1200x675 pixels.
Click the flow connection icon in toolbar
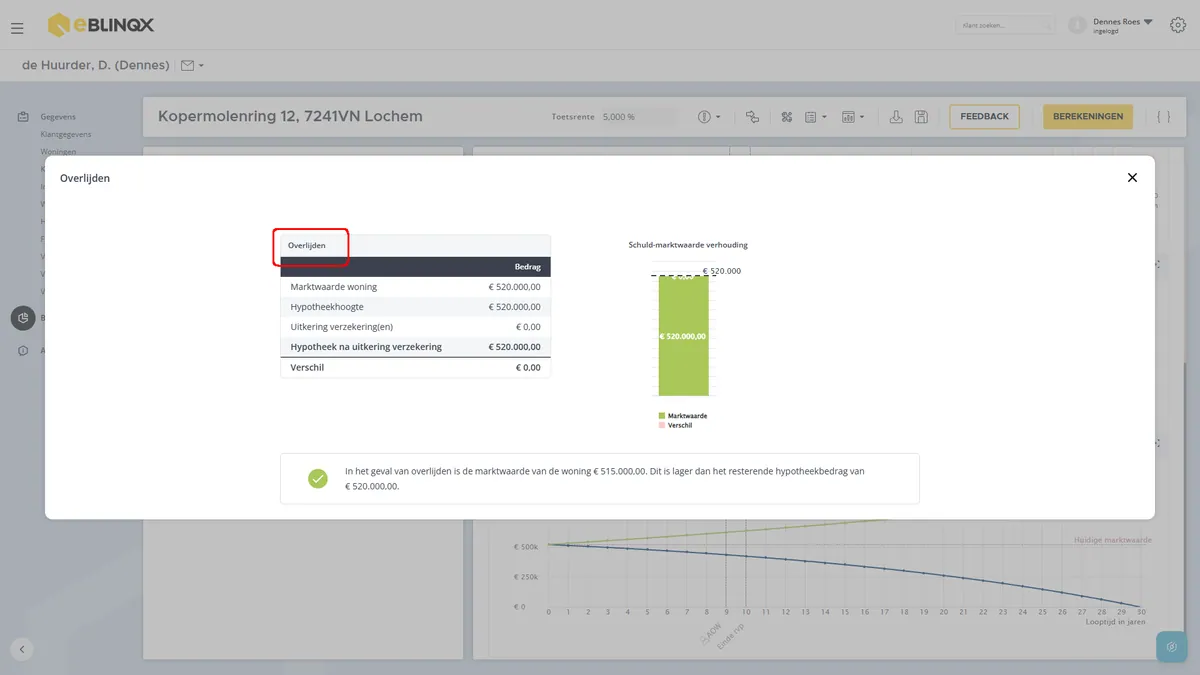[752, 117]
